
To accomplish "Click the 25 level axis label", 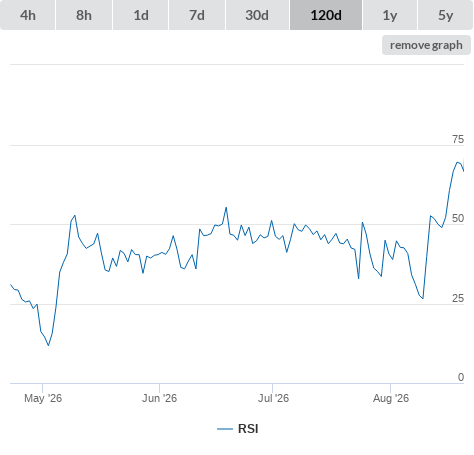I will coord(458,298).
